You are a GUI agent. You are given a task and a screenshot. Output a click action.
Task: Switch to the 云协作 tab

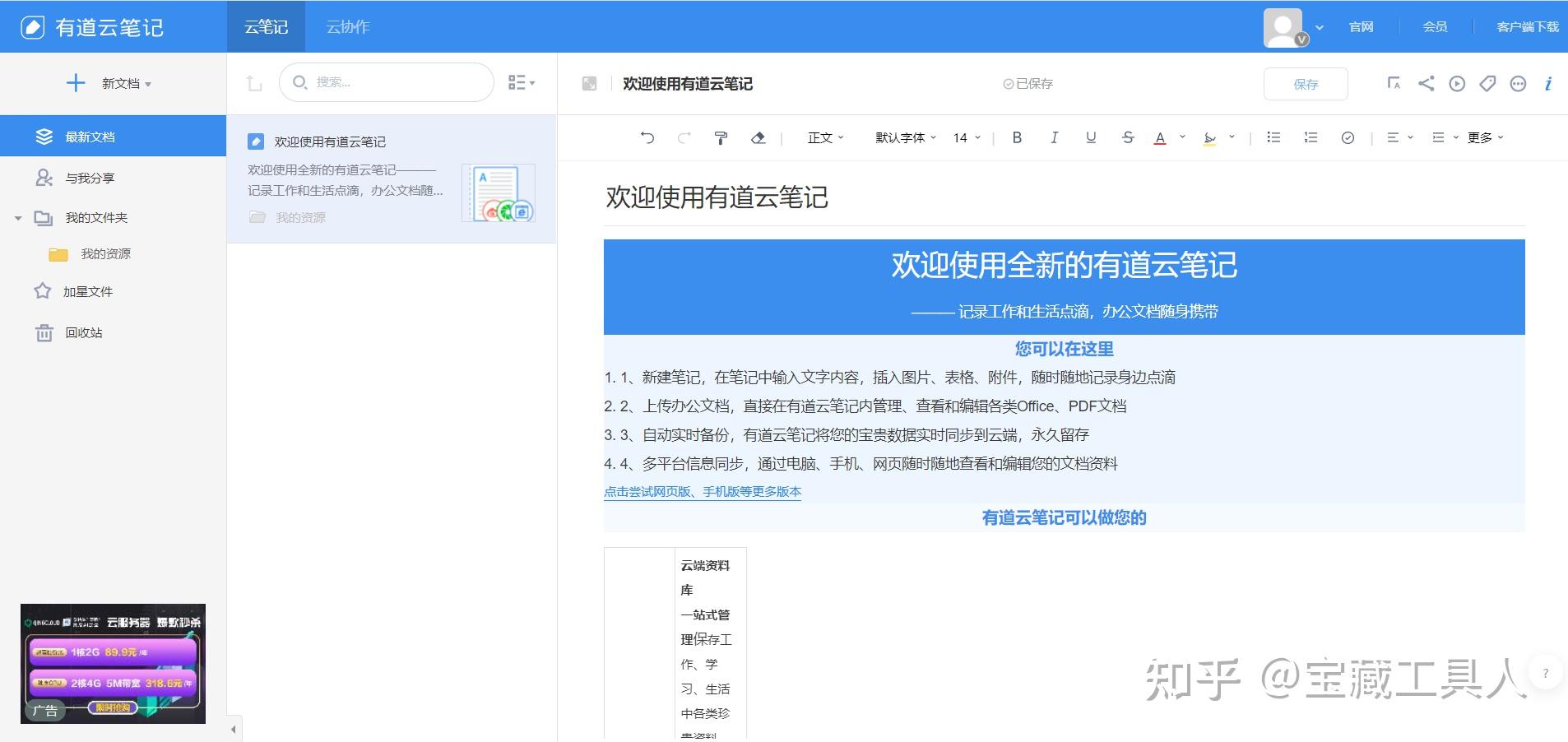[x=348, y=26]
